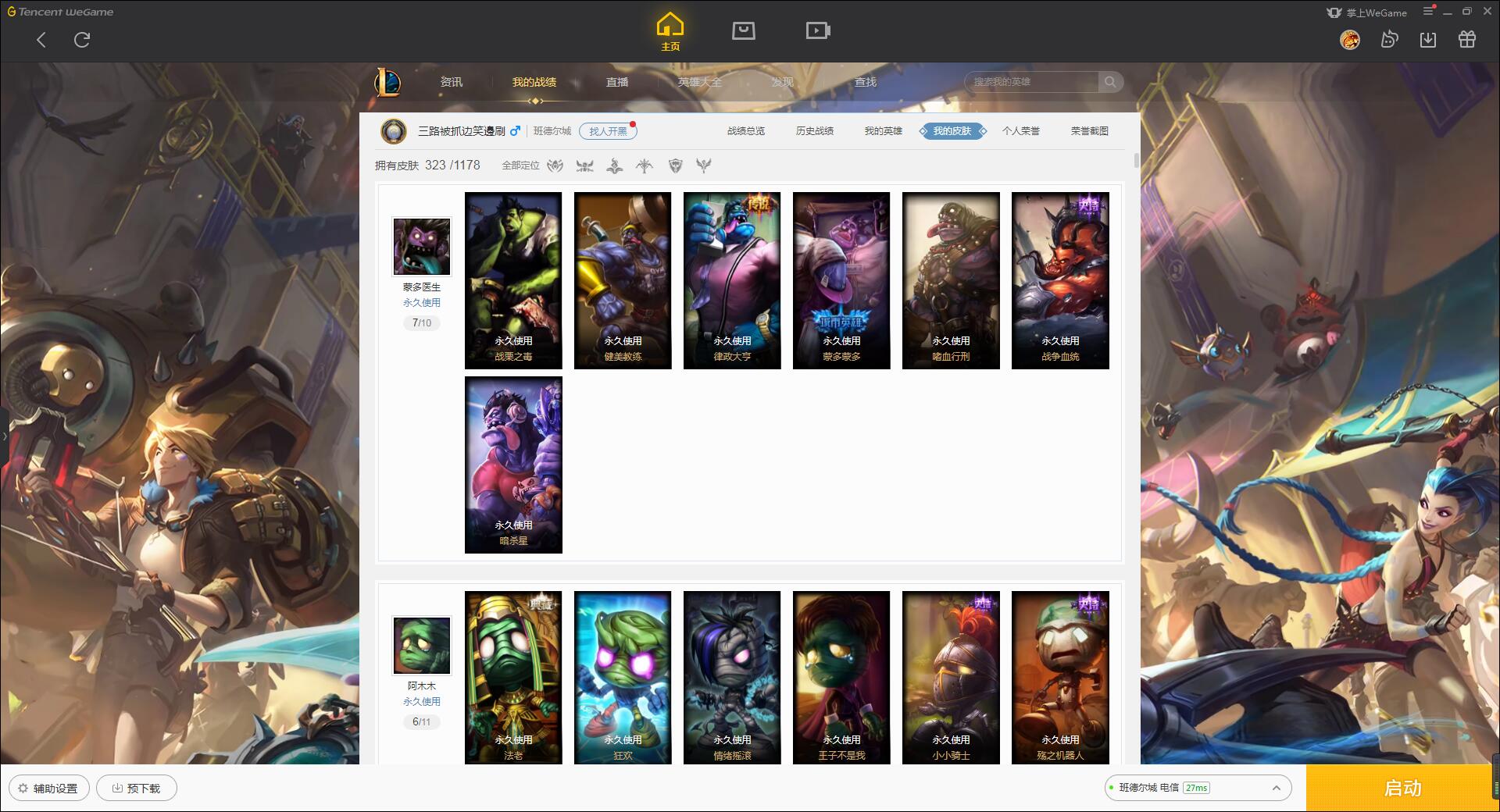
Task: Click the 三路被抓边笑边刷 summoner name
Action: [x=462, y=131]
